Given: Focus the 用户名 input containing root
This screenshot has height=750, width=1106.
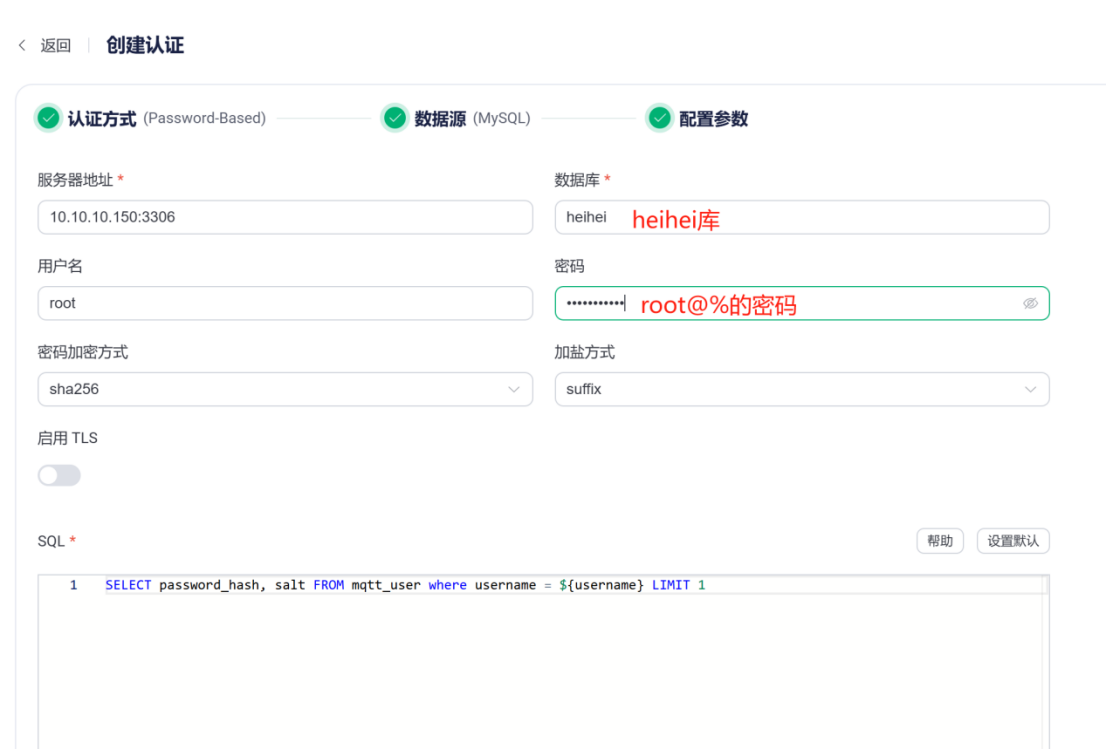Looking at the screenshot, I should tap(285, 303).
